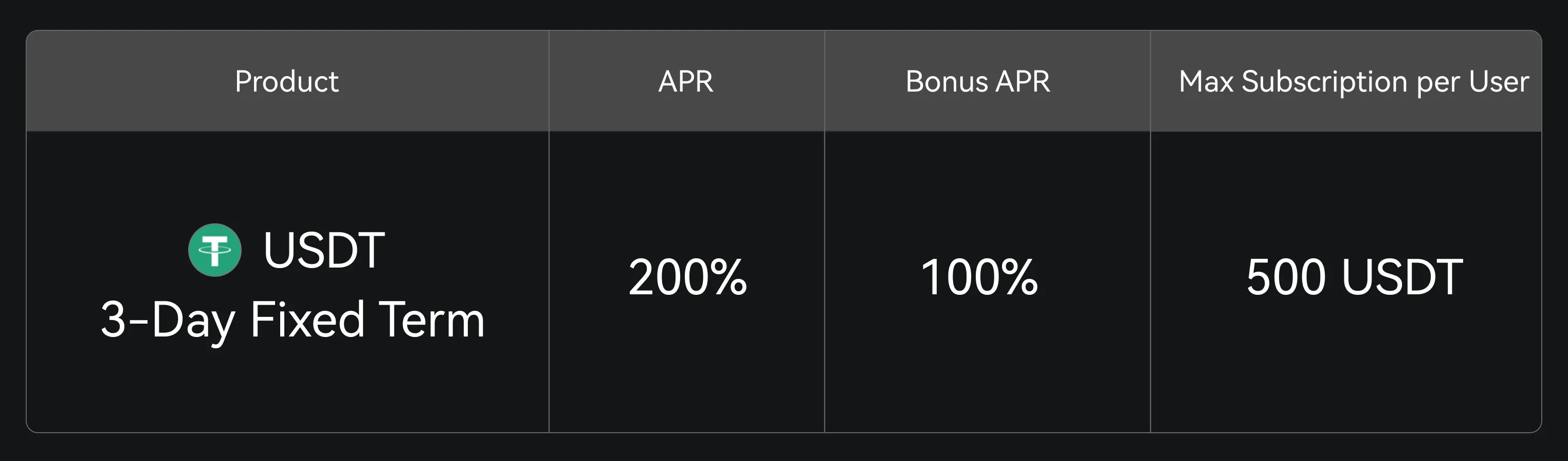Click the Product column header
The image size is (1568, 461).
point(287,82)
